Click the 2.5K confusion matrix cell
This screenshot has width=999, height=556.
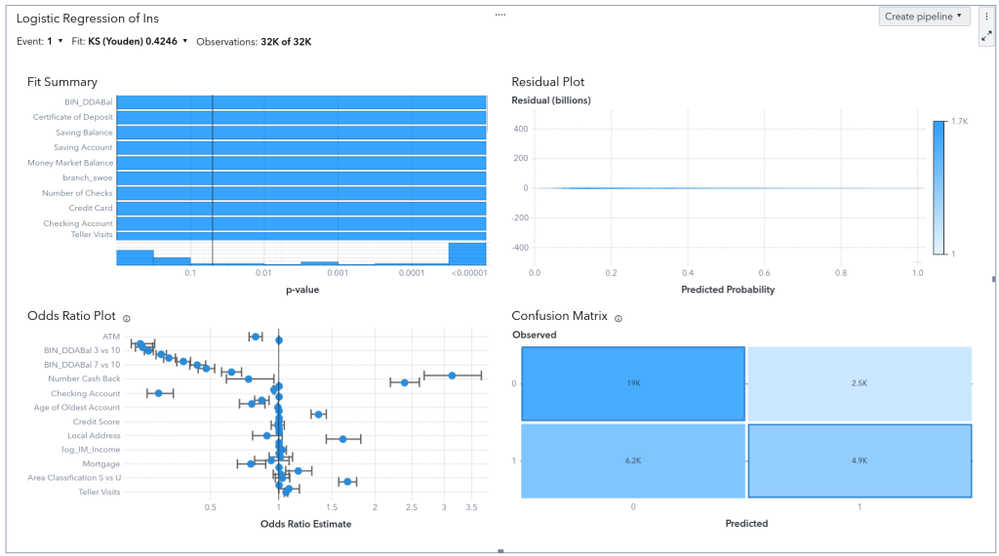859,383
